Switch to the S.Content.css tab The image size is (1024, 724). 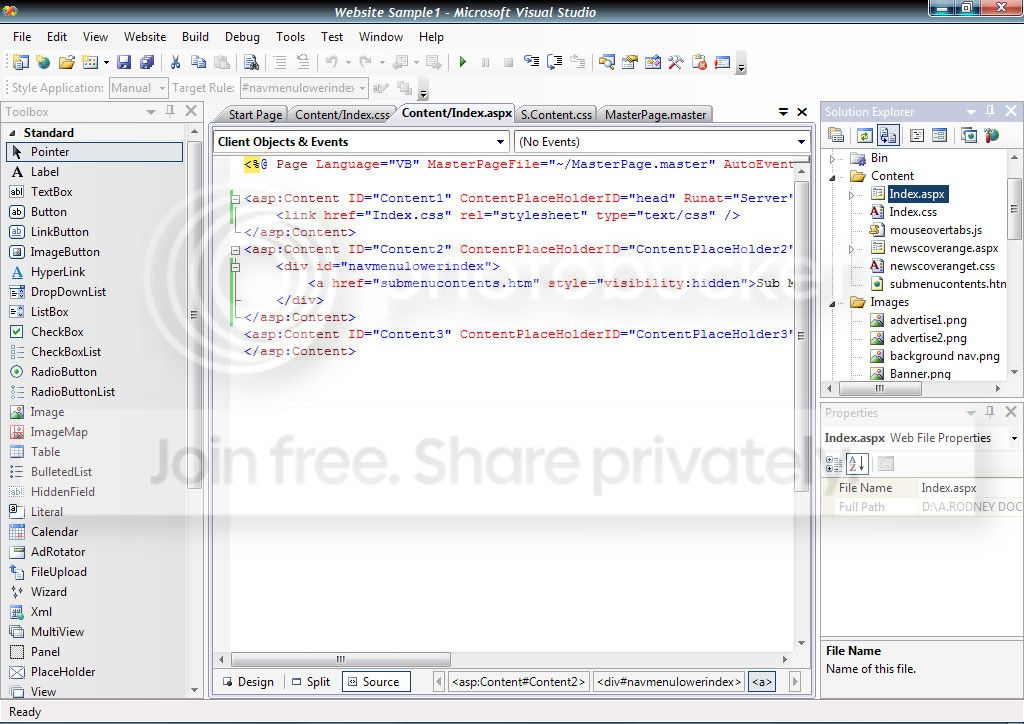click(556, 114)
